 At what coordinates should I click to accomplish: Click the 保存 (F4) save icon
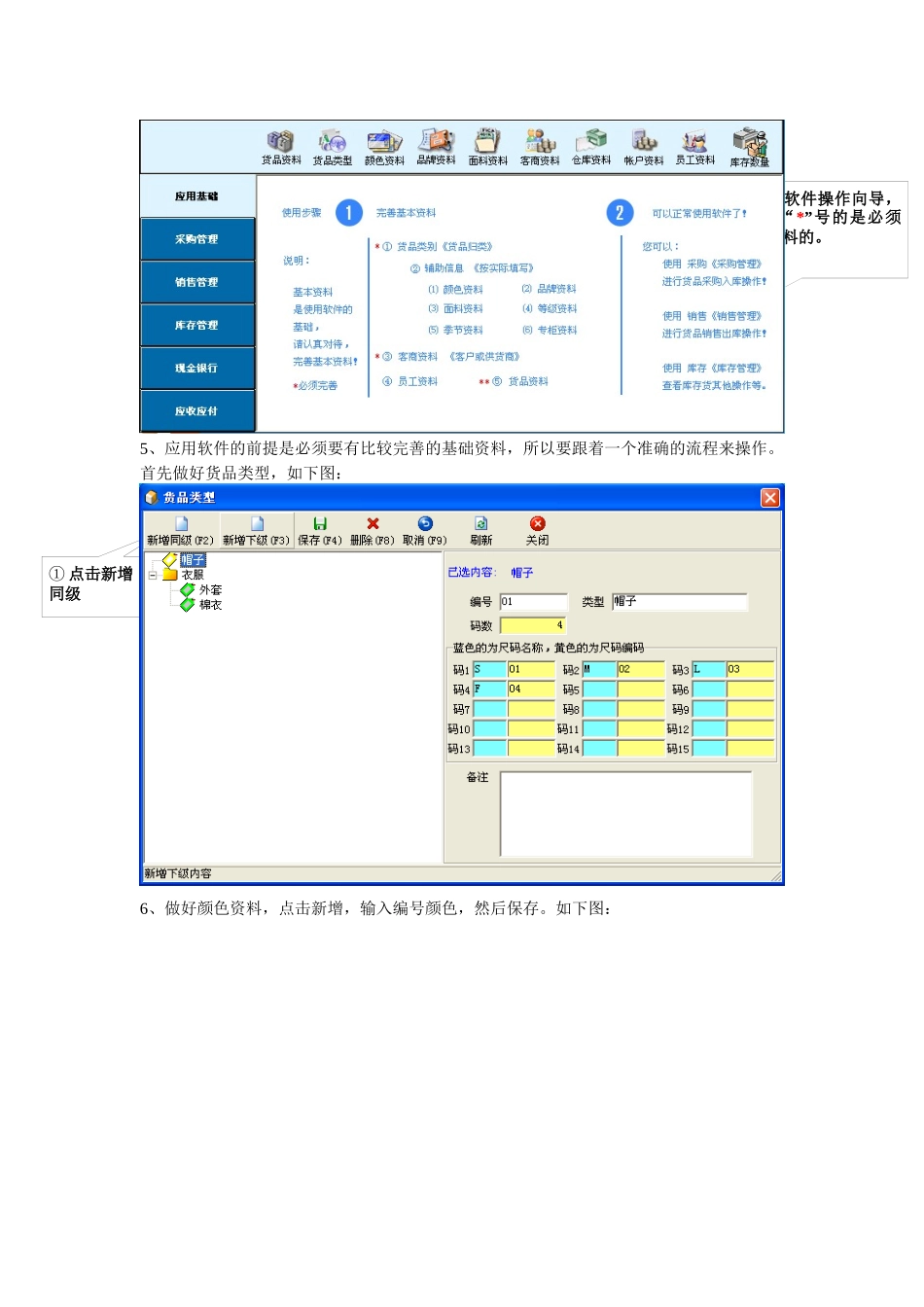(320, 531)
